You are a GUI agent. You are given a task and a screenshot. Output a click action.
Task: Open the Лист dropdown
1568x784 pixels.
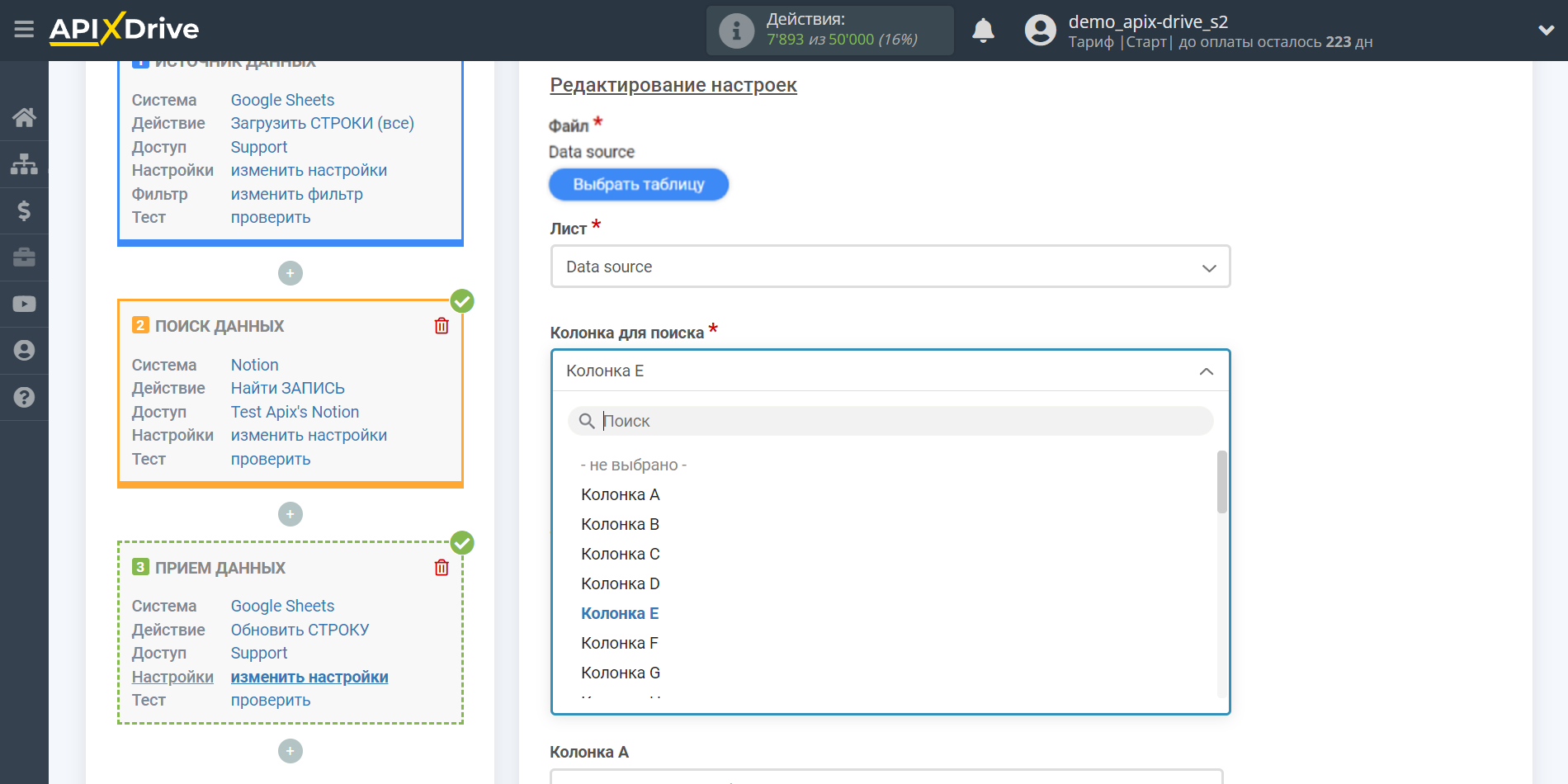click(x=890, y=267)
